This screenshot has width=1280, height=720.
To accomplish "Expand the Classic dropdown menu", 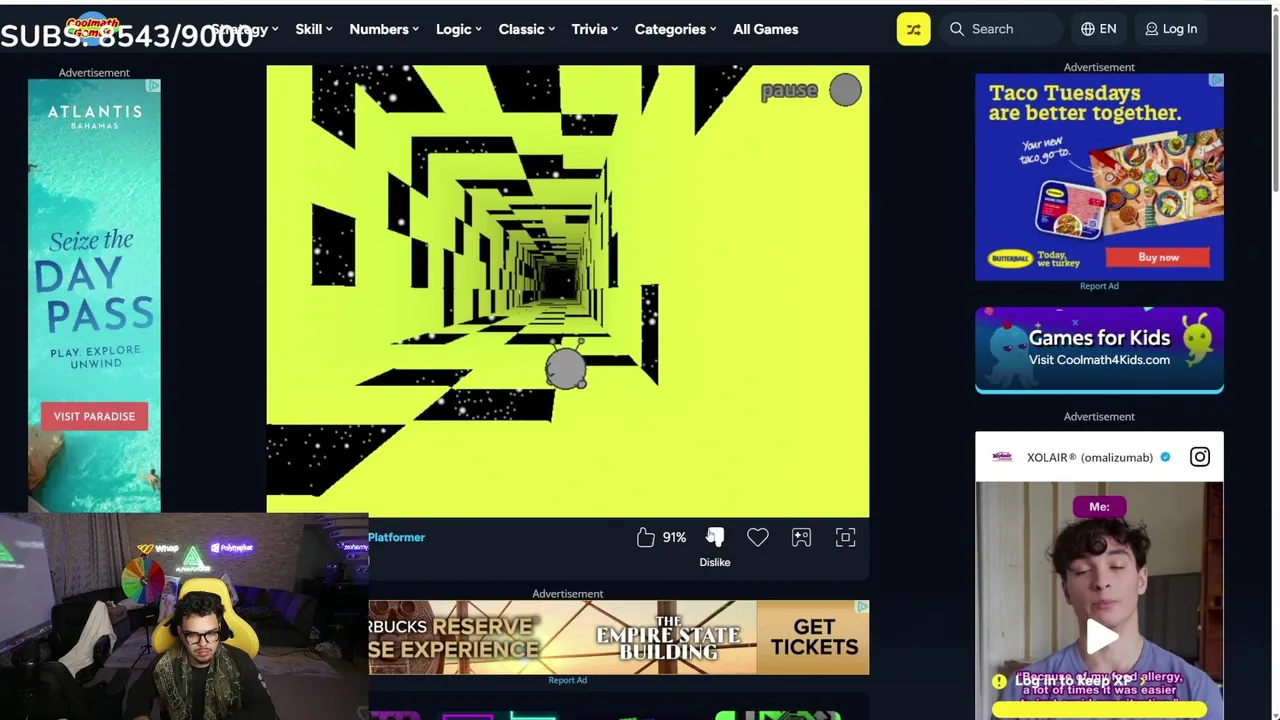I will 527,29.
